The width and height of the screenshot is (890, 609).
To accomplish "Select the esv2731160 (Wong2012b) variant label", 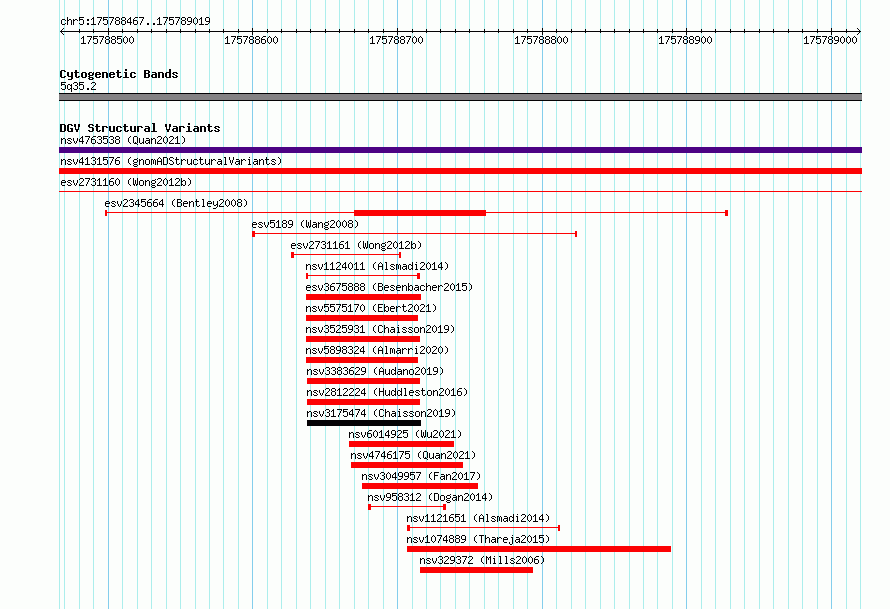I will click(126, 182).
